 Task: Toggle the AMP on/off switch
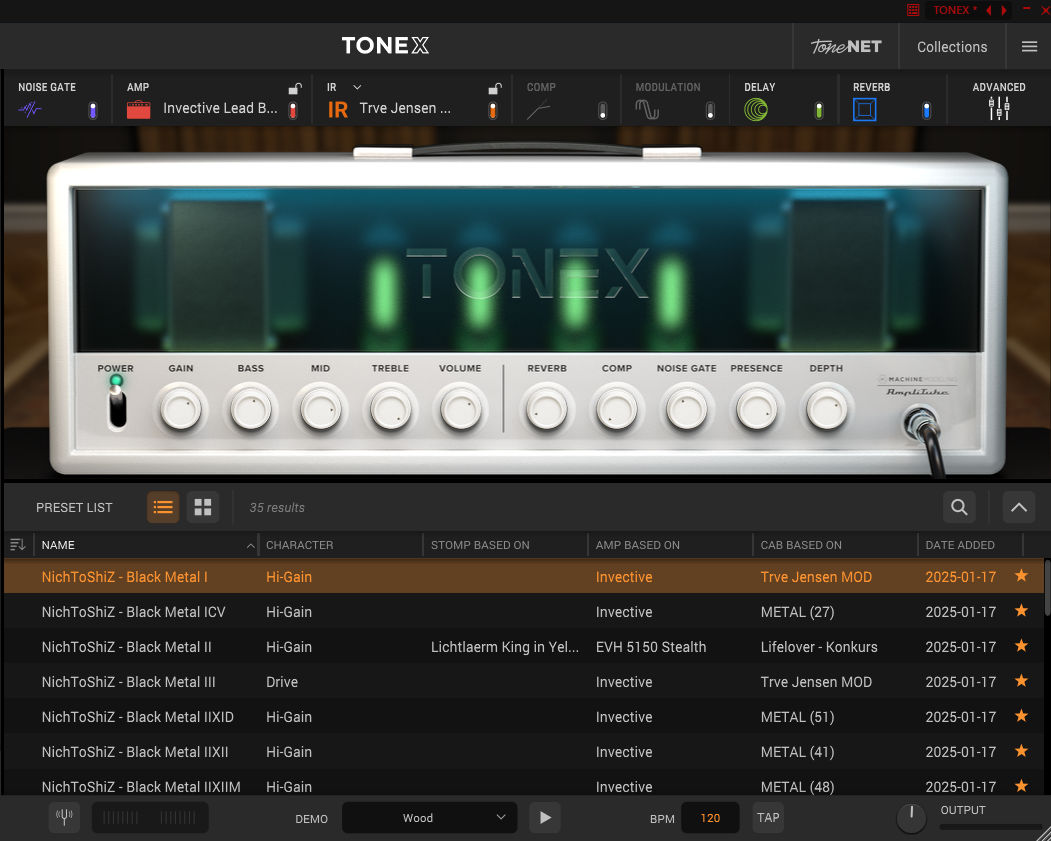(293, 111)
